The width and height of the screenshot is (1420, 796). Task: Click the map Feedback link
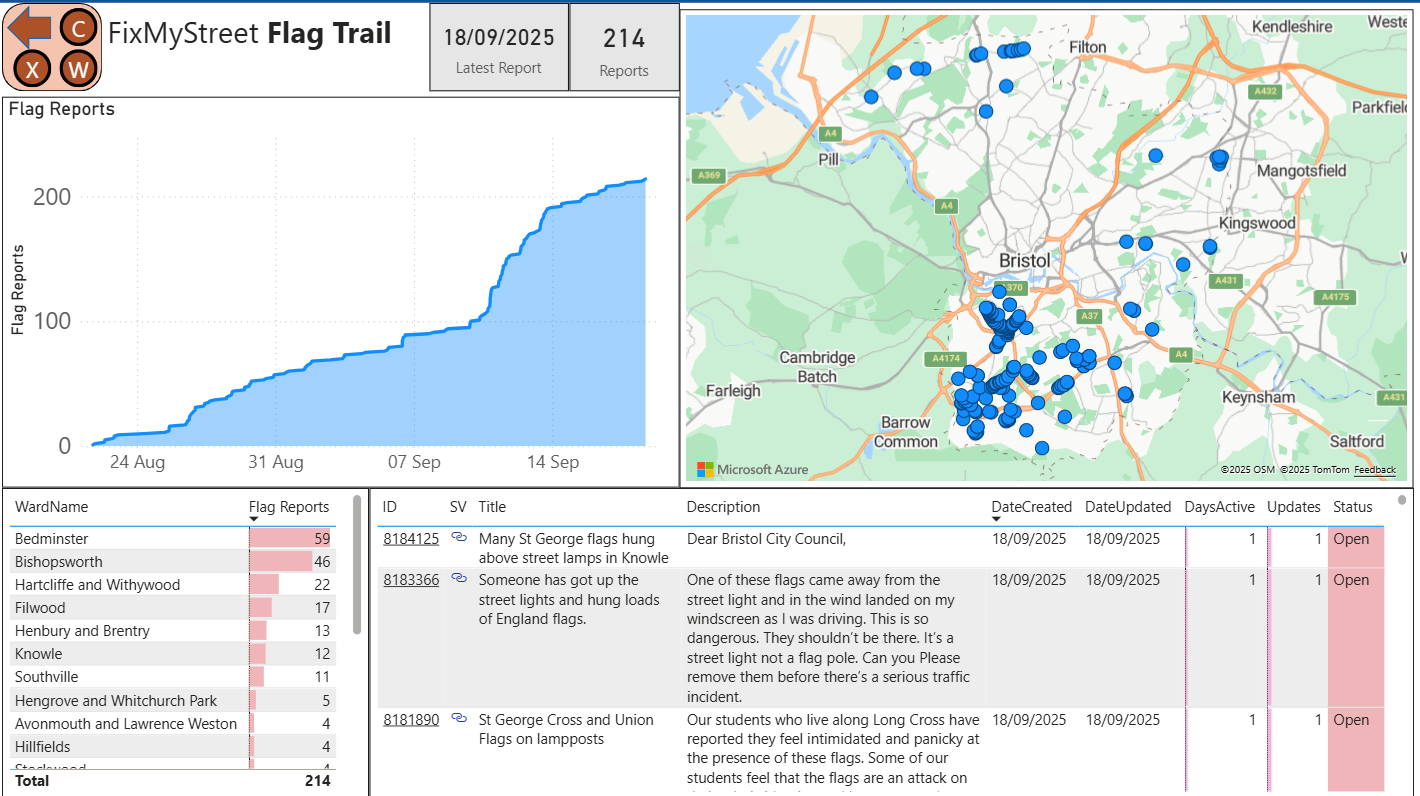[1375, 470]
